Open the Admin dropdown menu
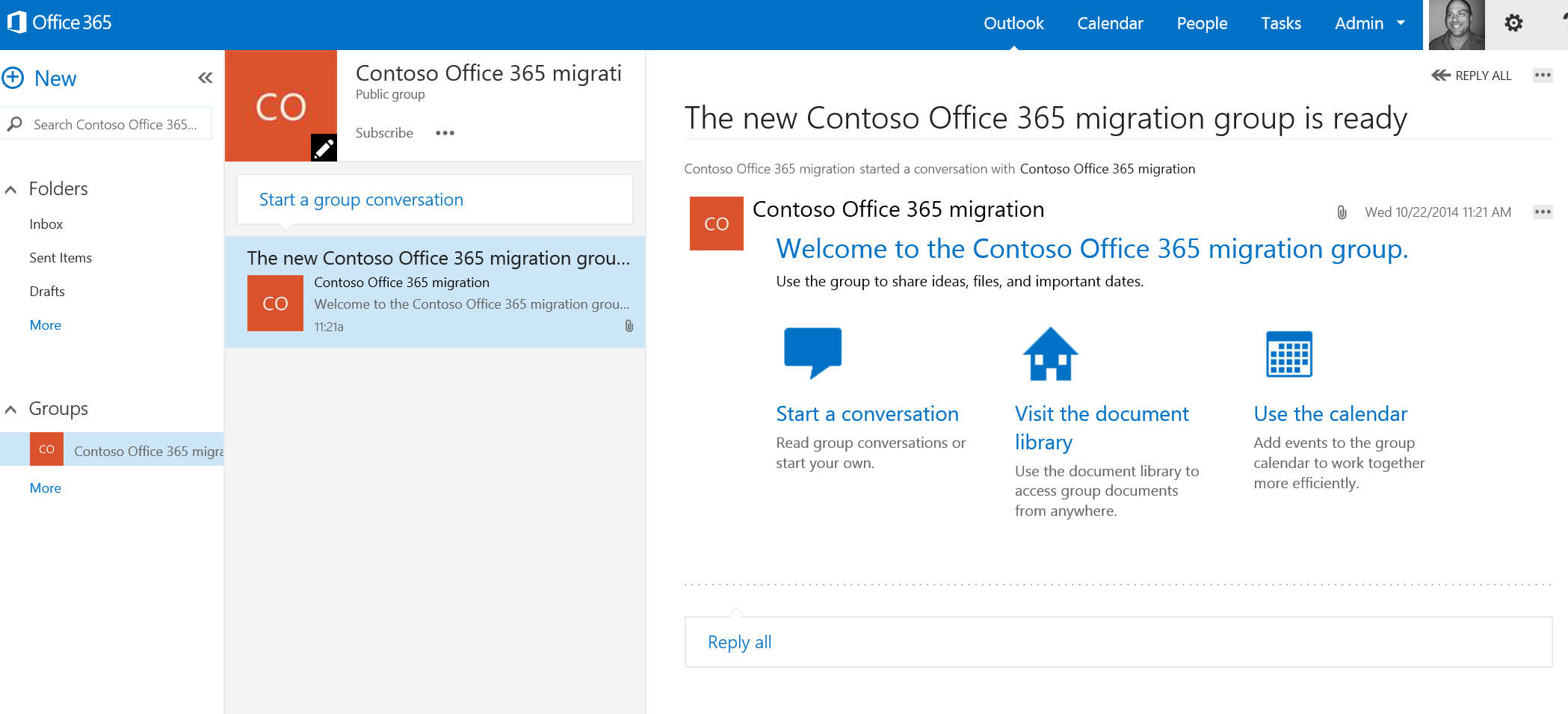The width and height of the screenshot is (1568, 714). tap(1369, 23)
